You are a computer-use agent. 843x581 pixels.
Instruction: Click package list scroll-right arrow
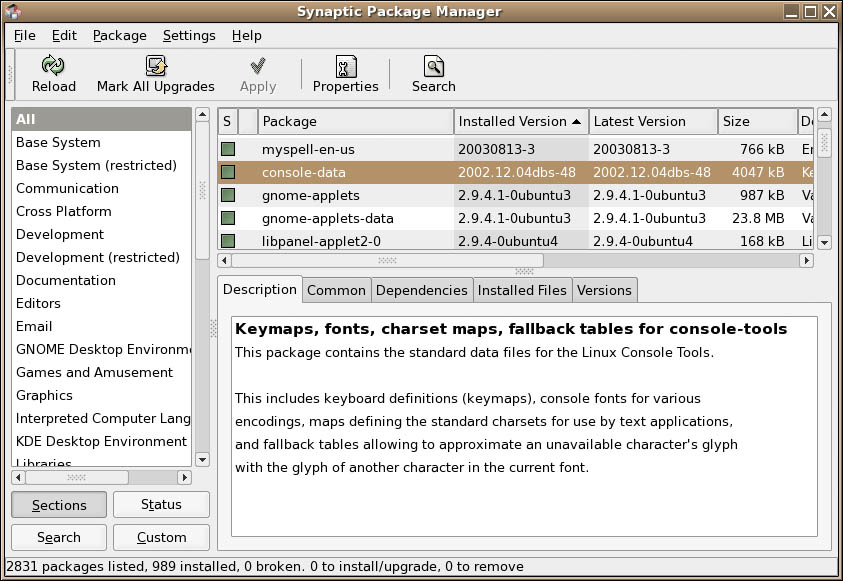tap(806, 261)
